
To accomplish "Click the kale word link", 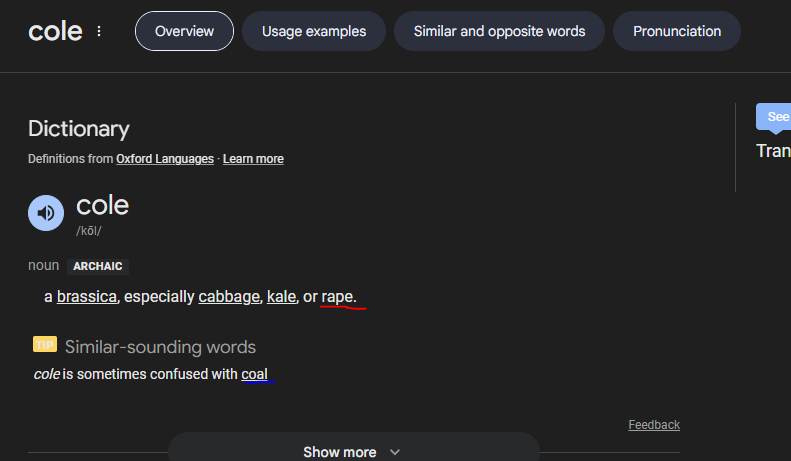I will (x=281, y=297).
